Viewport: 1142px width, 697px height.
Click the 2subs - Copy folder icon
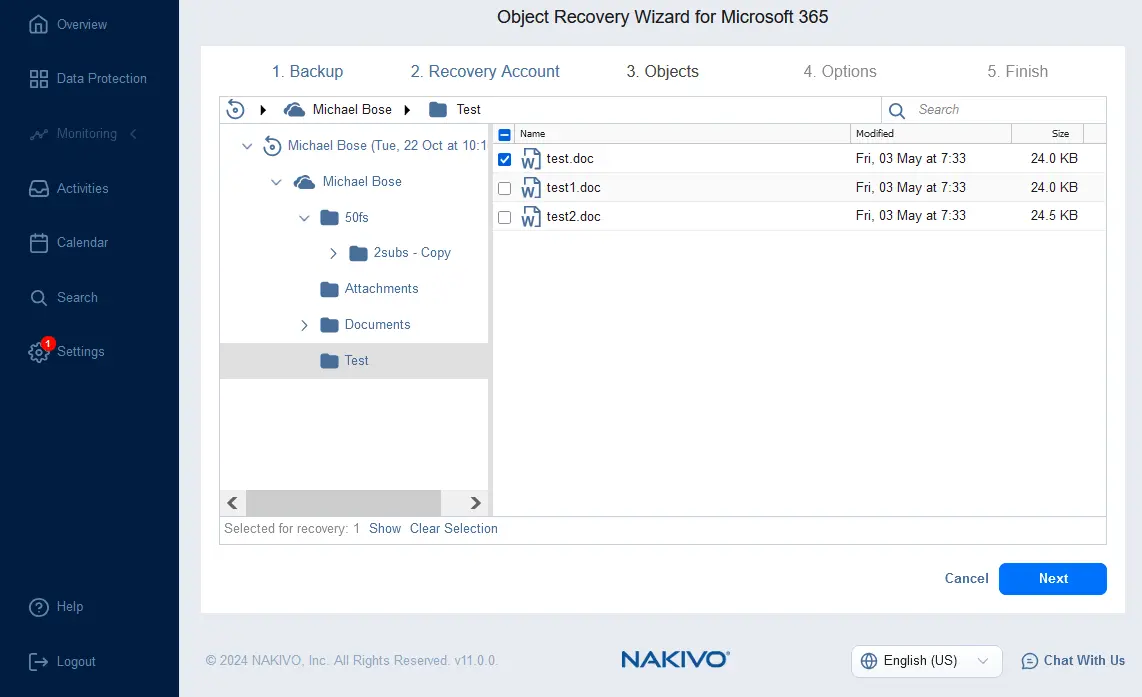click(358, 253)
